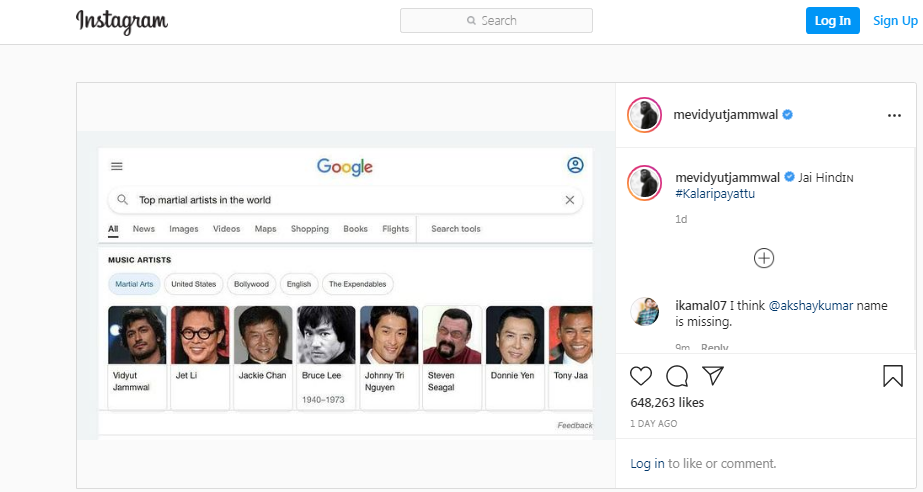Switch to the Videos tab
Screen dimensions: 923x492
[227, 229]
